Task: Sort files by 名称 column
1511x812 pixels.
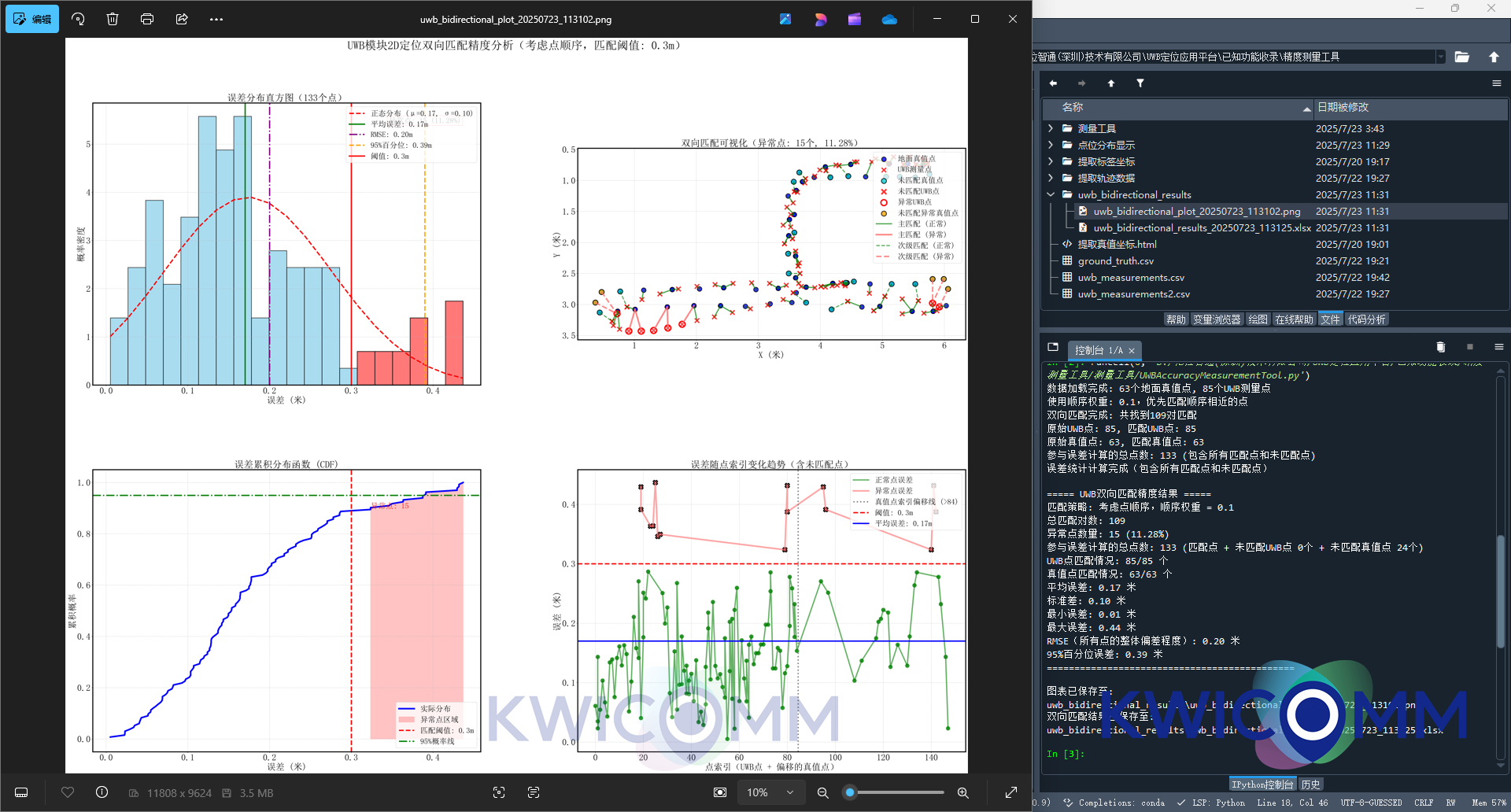Action: pyautogui.click(x=1177, y=108)
